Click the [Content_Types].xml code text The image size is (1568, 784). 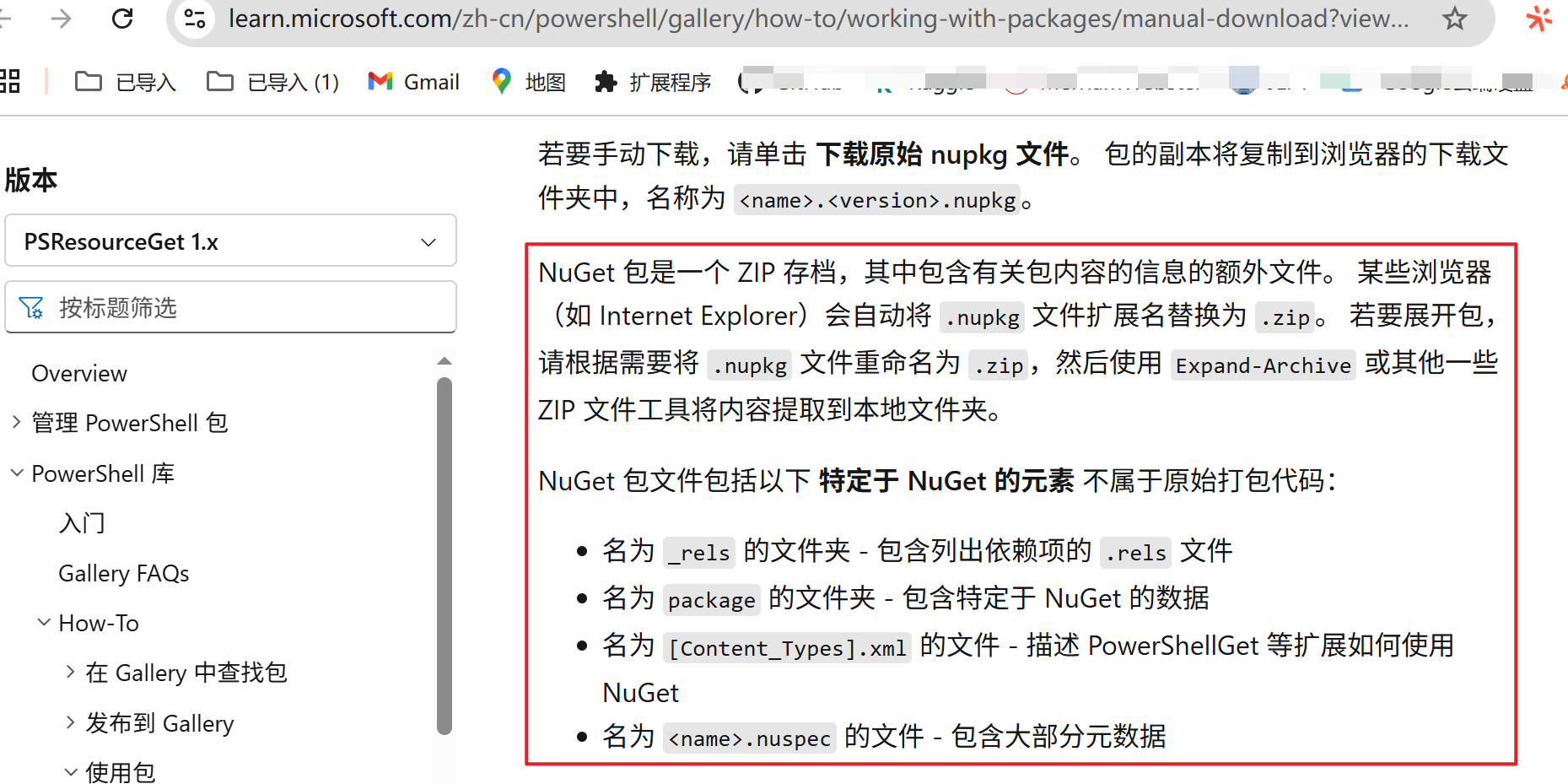click(x=787, y=648)
